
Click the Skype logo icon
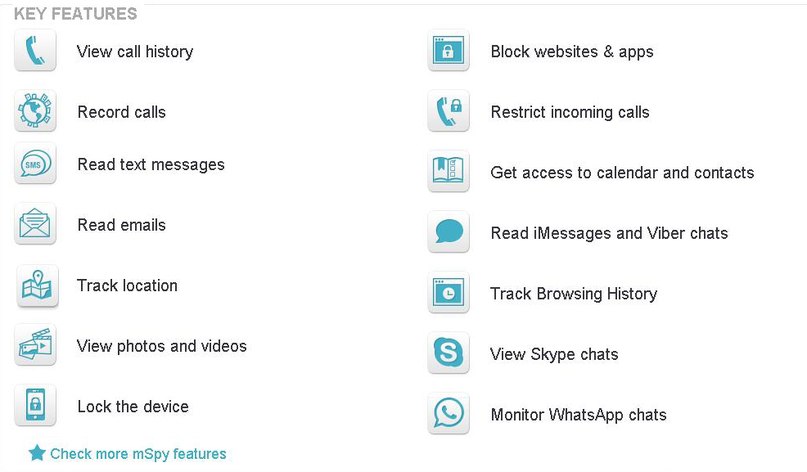(x=448, y=353)
